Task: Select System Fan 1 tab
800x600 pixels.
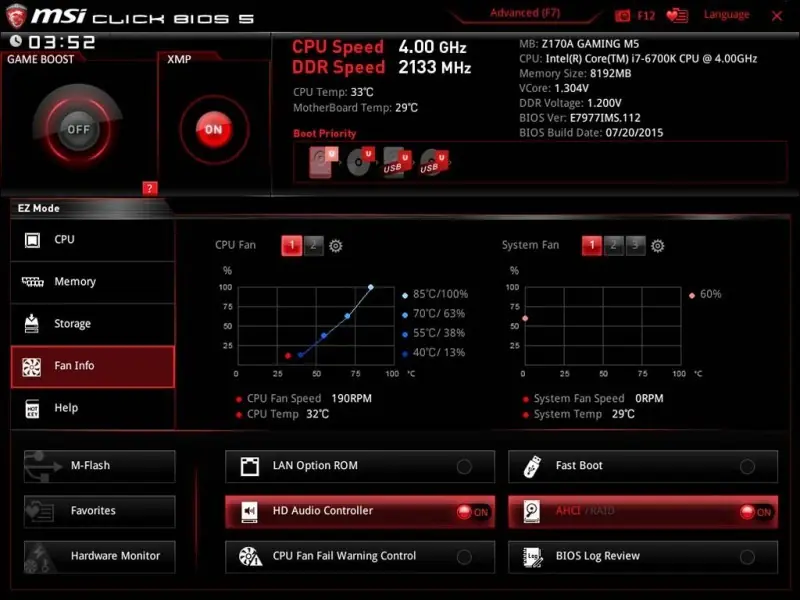Action: [x=592, y=245]
